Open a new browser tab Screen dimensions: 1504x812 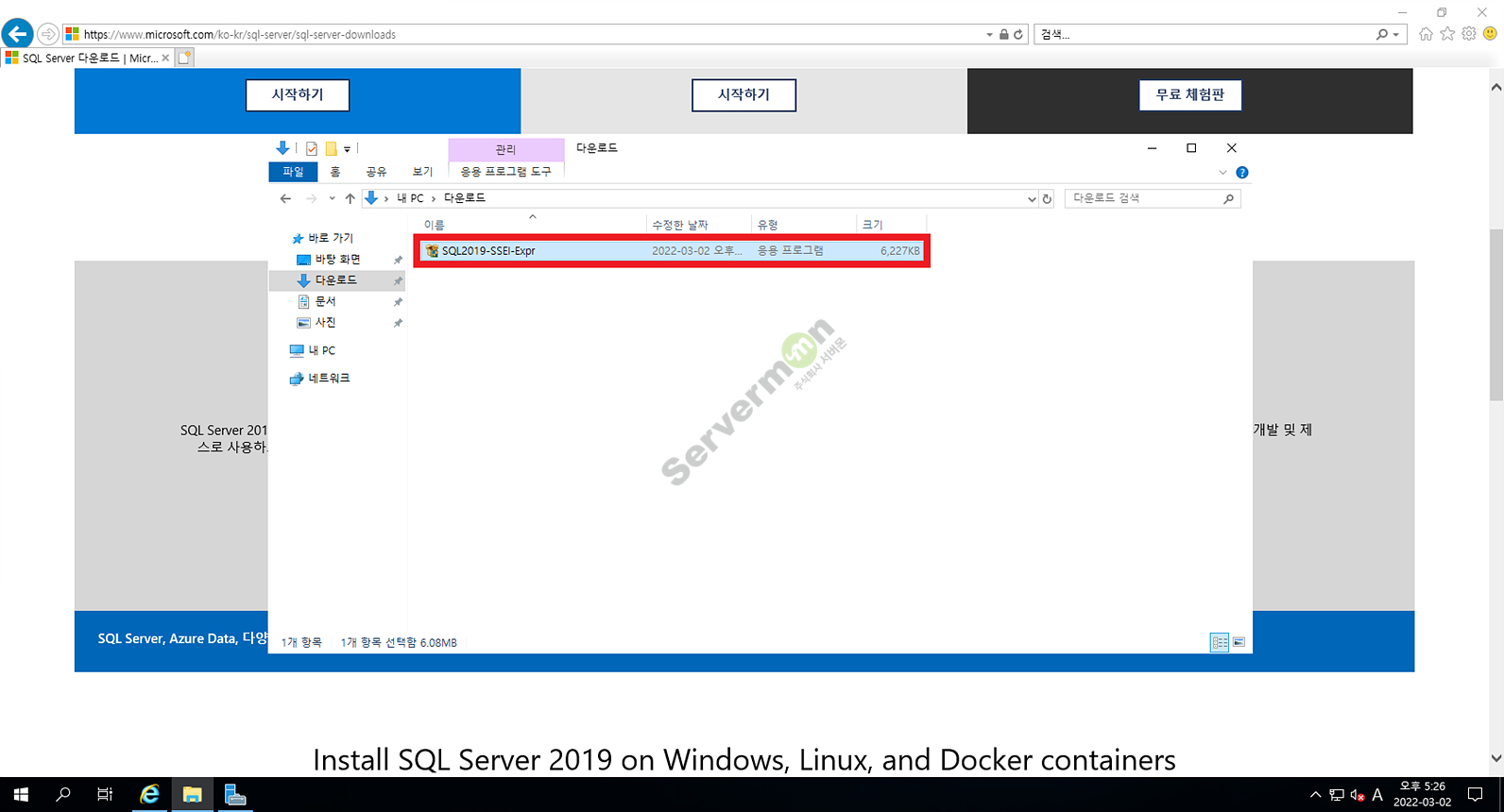pyautogui.click(x=185, y=58)
